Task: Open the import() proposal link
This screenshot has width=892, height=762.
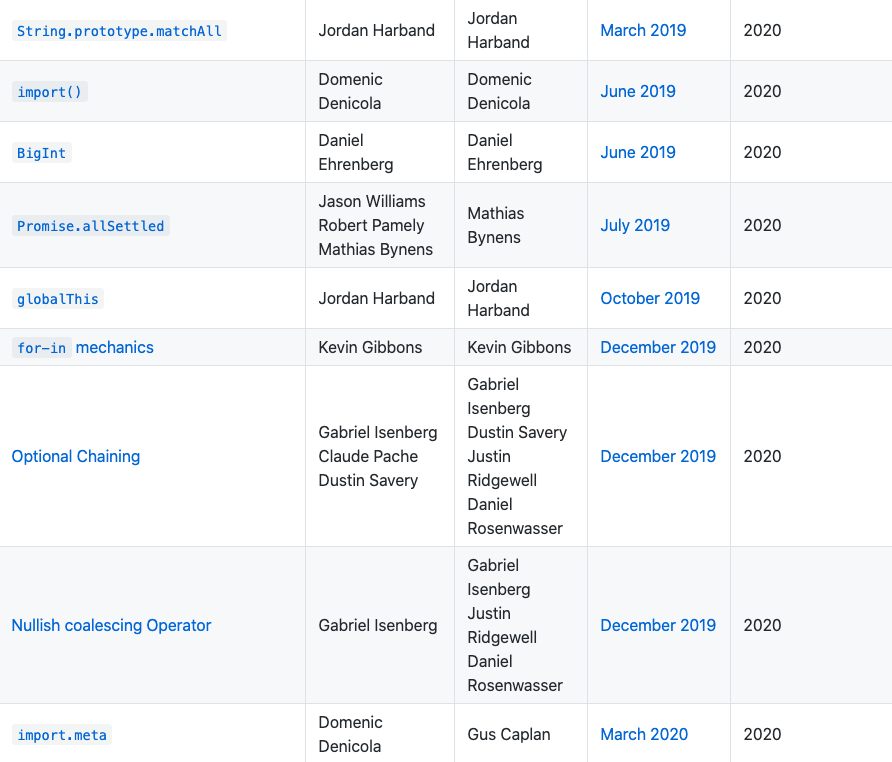Action: (50, 92)
